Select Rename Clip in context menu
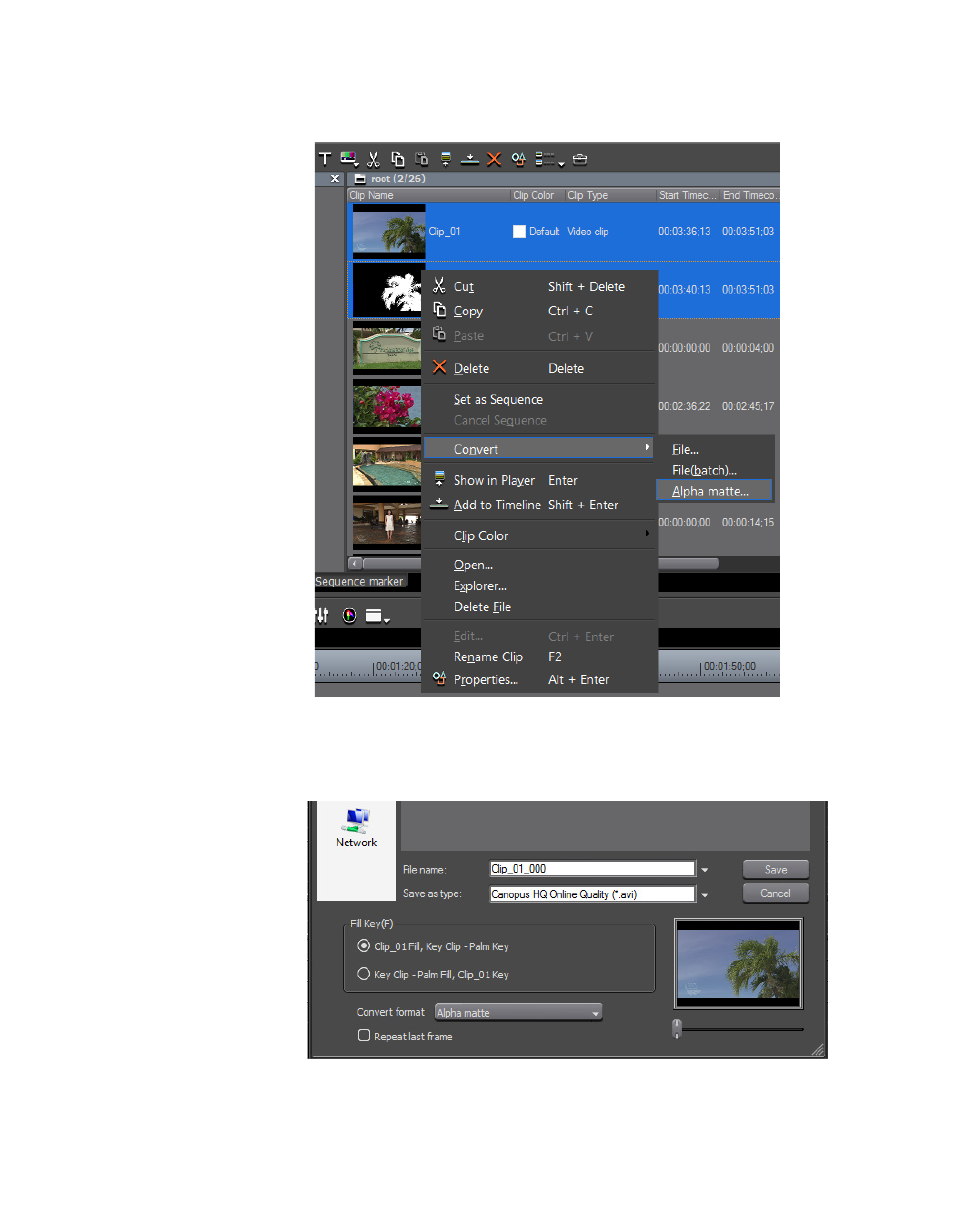Viewport: 954px width, 1227px height. click(x=488, y=657)
